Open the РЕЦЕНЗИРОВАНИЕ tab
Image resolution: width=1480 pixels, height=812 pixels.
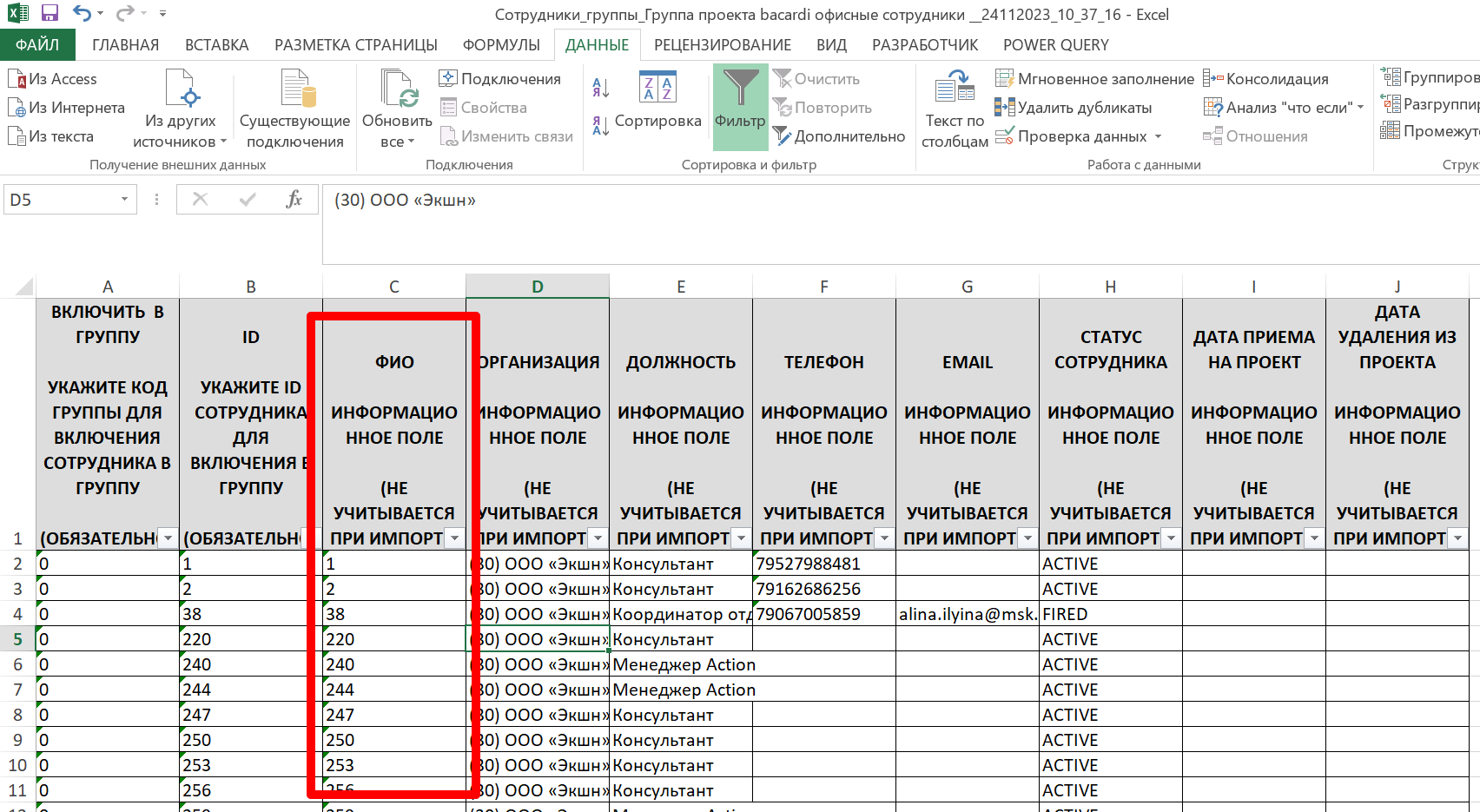pyautogui.click(x=722, y=45)
